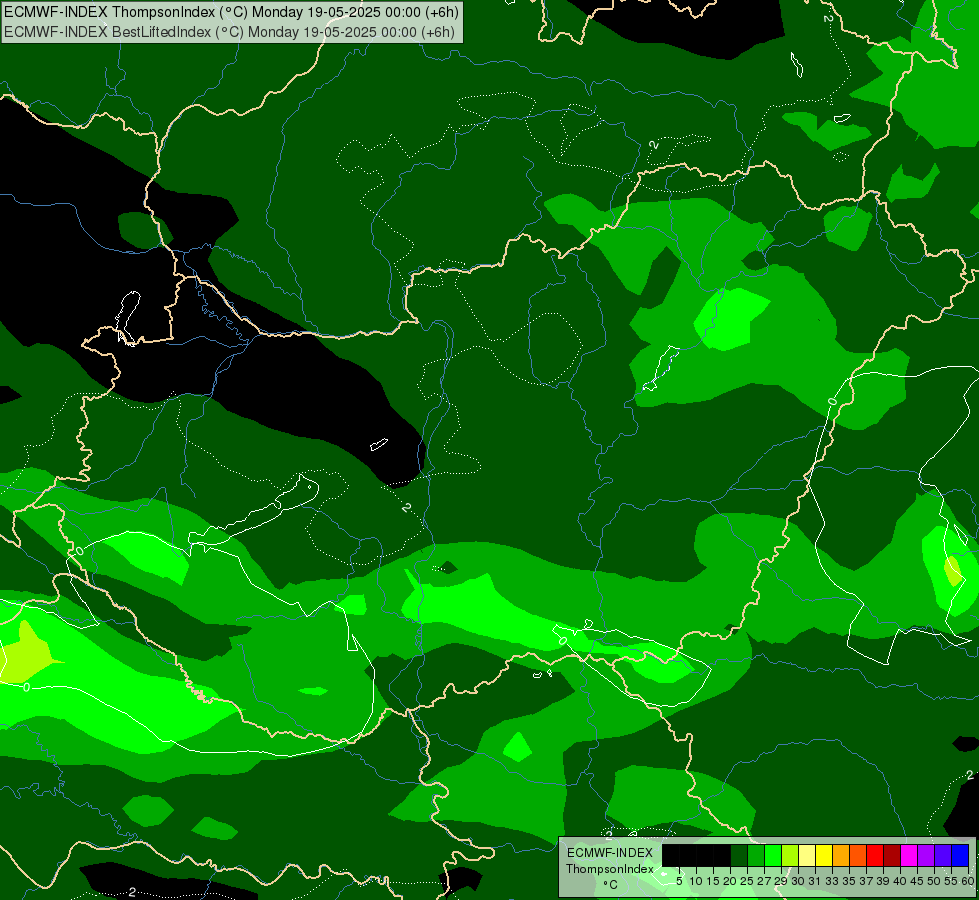This screenshot has height=900, width=979.
Task: Click legend tick value 45
Action: (917, 881)
